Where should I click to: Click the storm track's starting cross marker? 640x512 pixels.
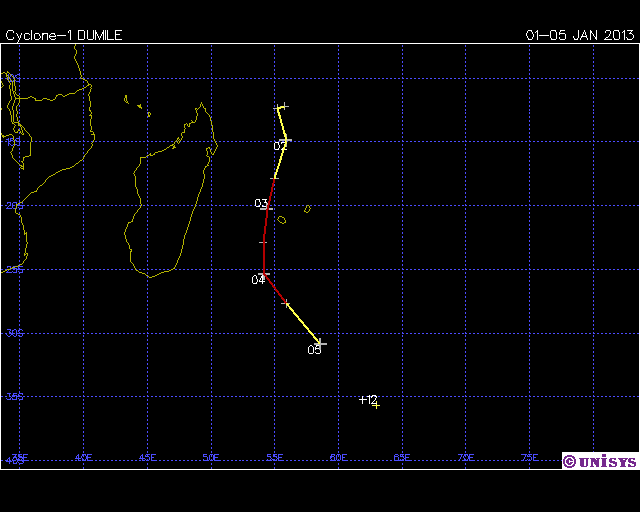[x=282, y=107]
